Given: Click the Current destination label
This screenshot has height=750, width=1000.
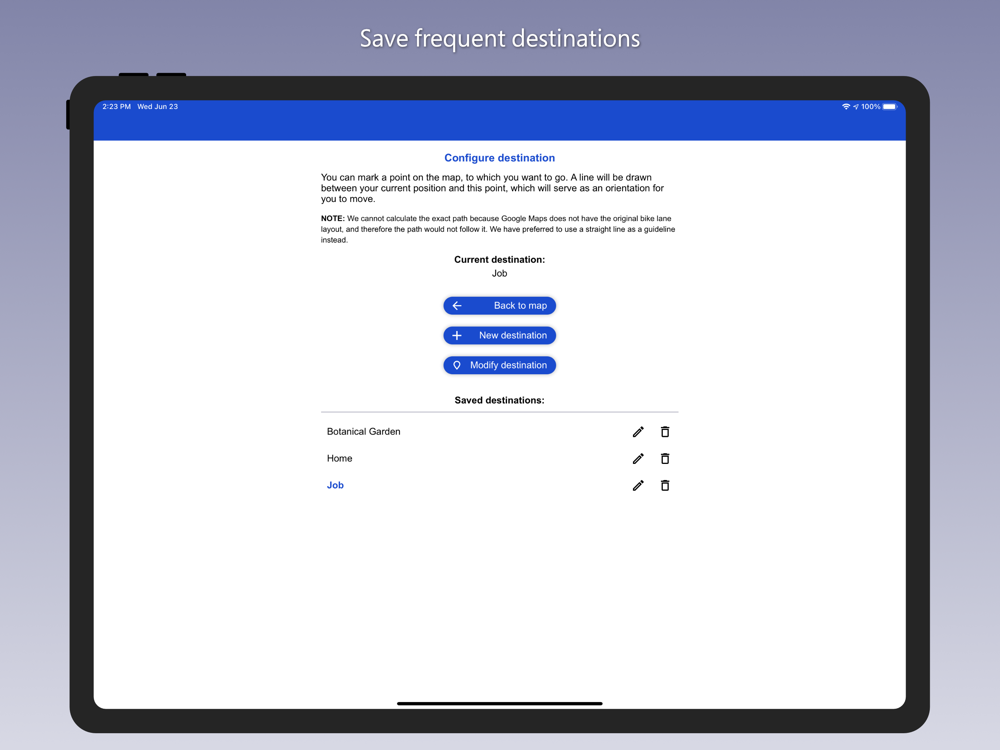Looking at the screenshot, I should pyautogui.click(x=499, y=260).
